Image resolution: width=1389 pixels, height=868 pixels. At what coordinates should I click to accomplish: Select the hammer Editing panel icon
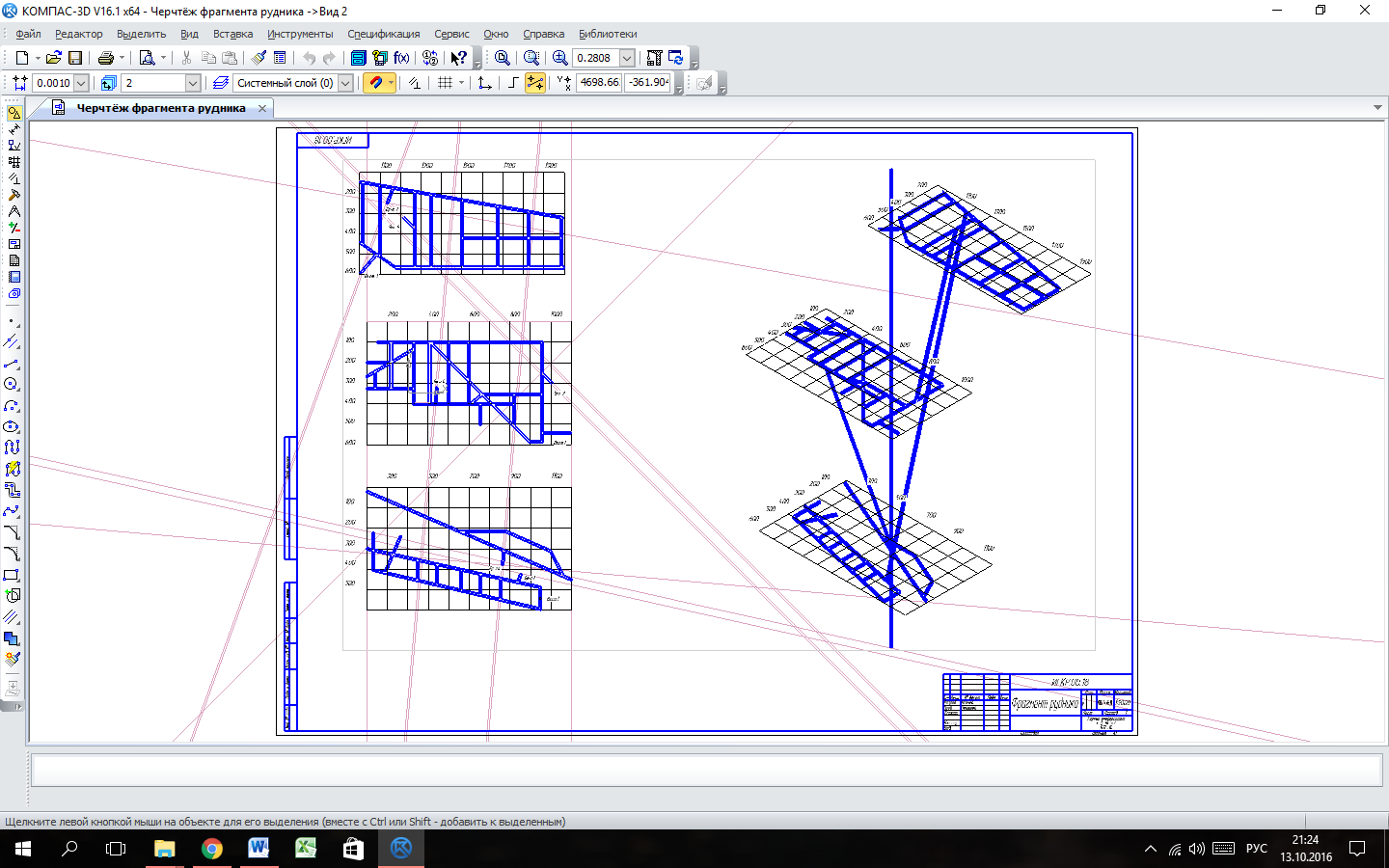(x=14, y=195)
